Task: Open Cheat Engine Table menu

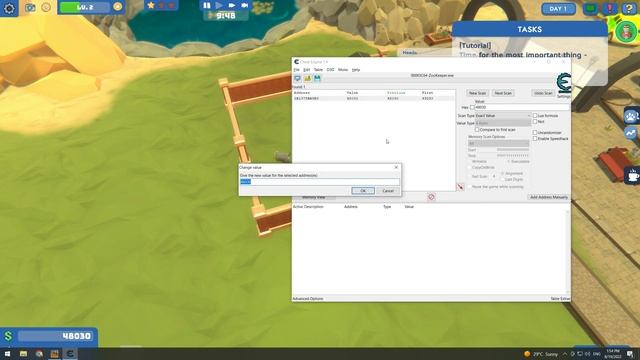Action: (318, 70)
